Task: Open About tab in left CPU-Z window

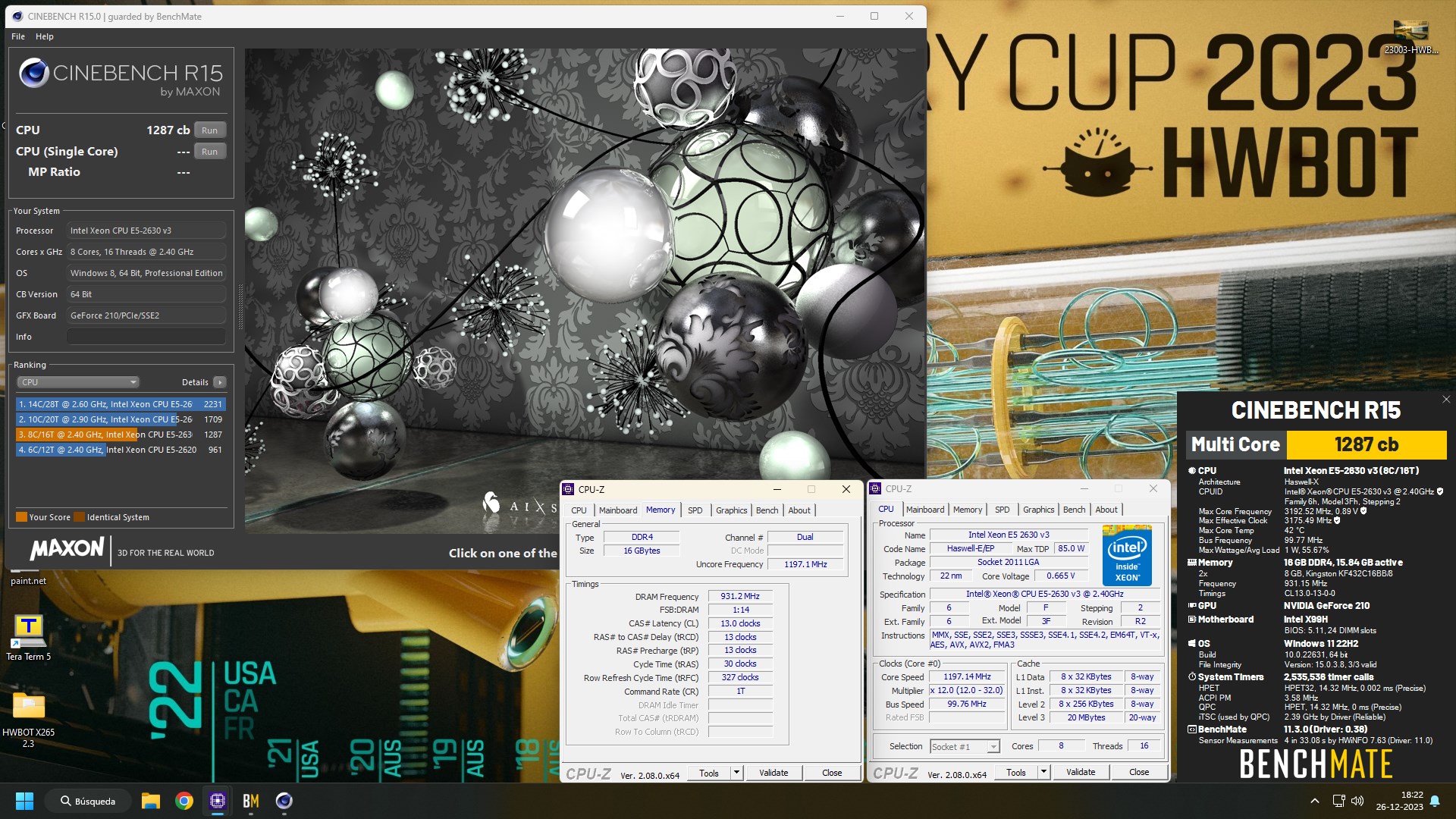Action: (x=799, y=510)
